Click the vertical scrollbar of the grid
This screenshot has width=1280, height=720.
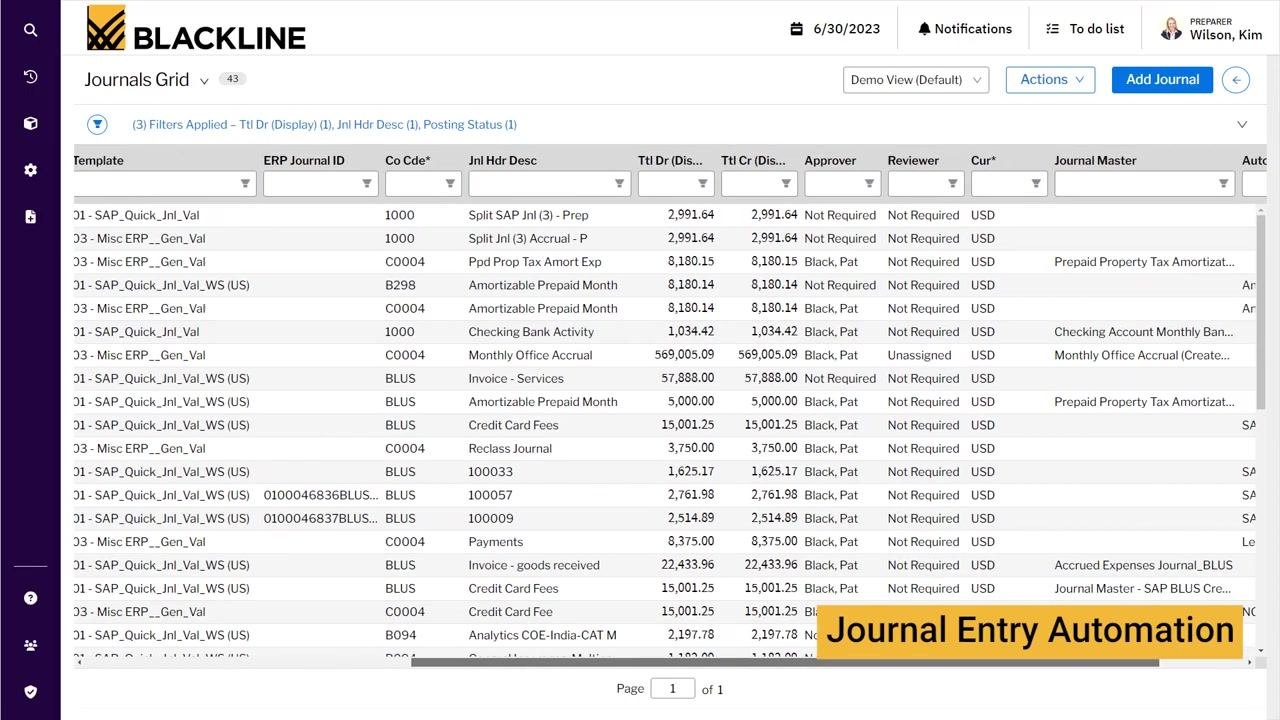(x=1261, y=310)
